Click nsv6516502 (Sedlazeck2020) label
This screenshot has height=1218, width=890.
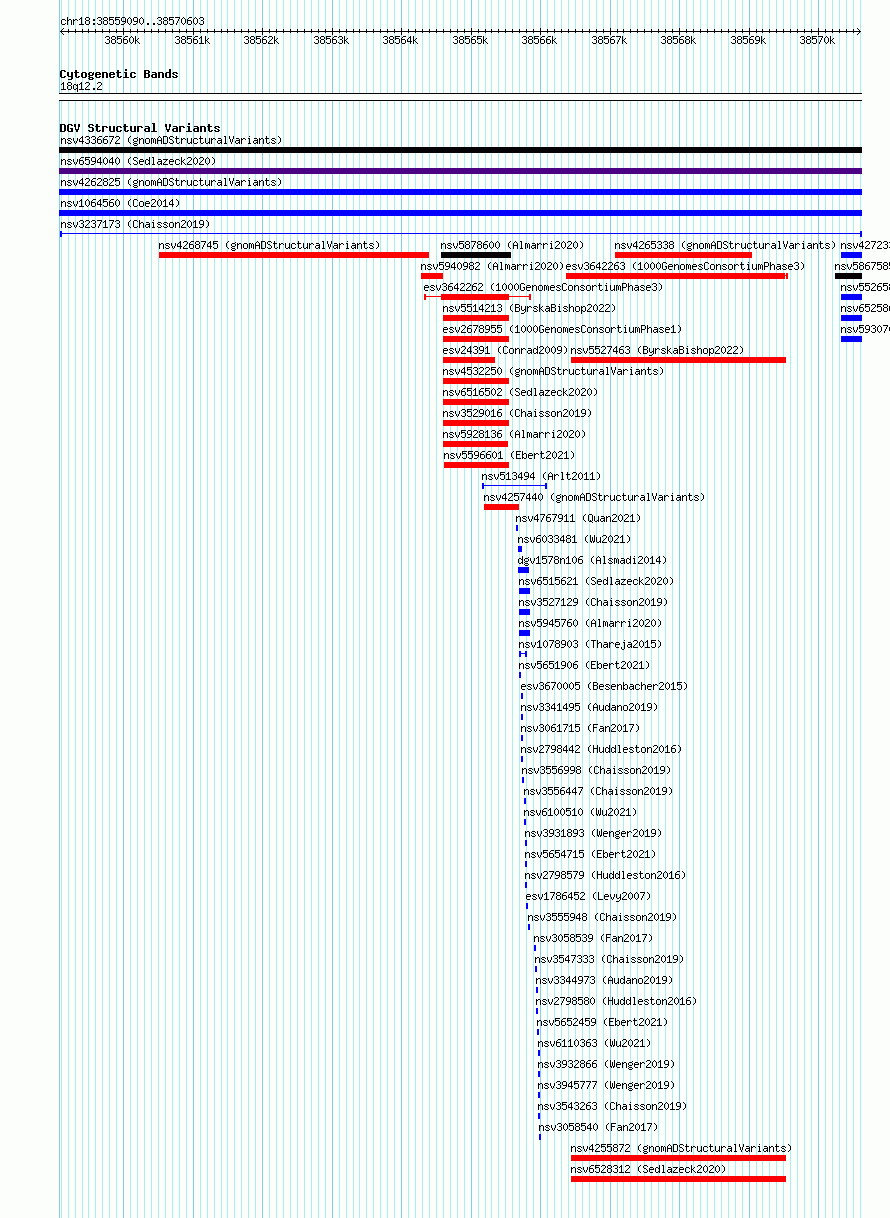[x=521, y=392]
